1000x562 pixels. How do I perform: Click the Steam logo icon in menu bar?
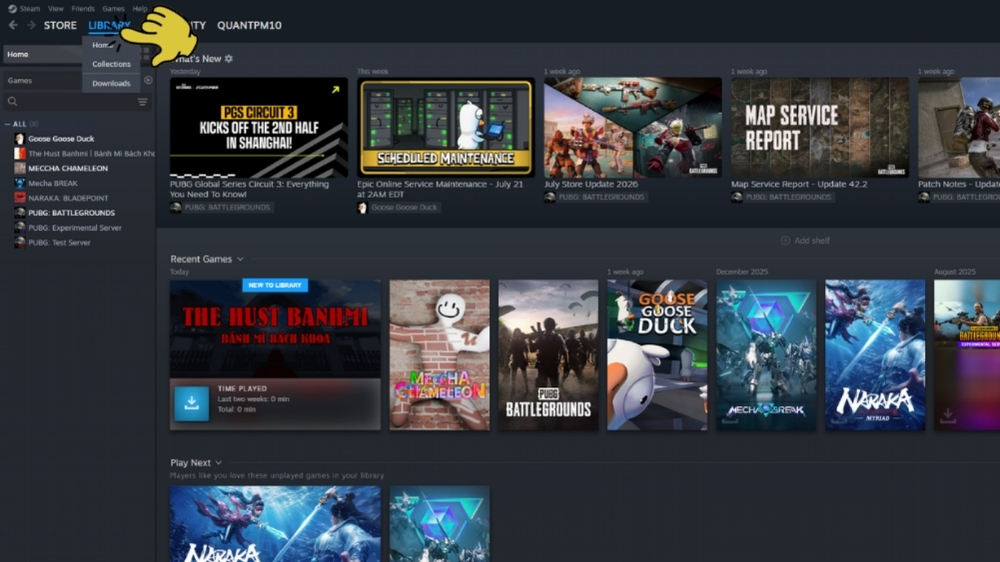click(x=12, y=8)
